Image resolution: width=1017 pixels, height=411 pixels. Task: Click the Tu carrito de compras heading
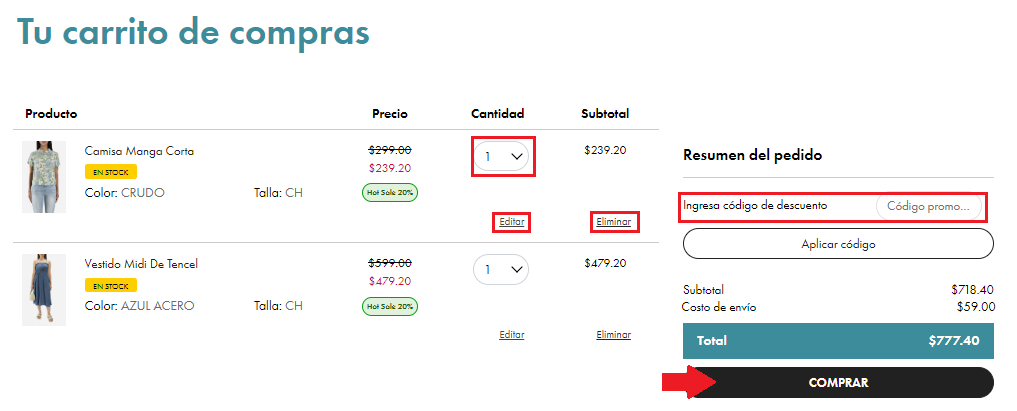coord(193,32)
